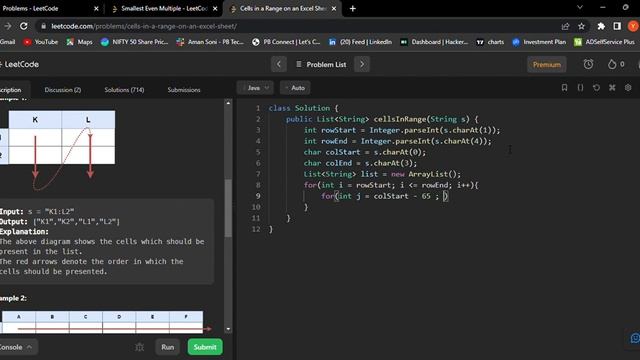Click the editor bookmark icon
The height and width of the screenshot is (360, 640).
(x=564, y=88)
